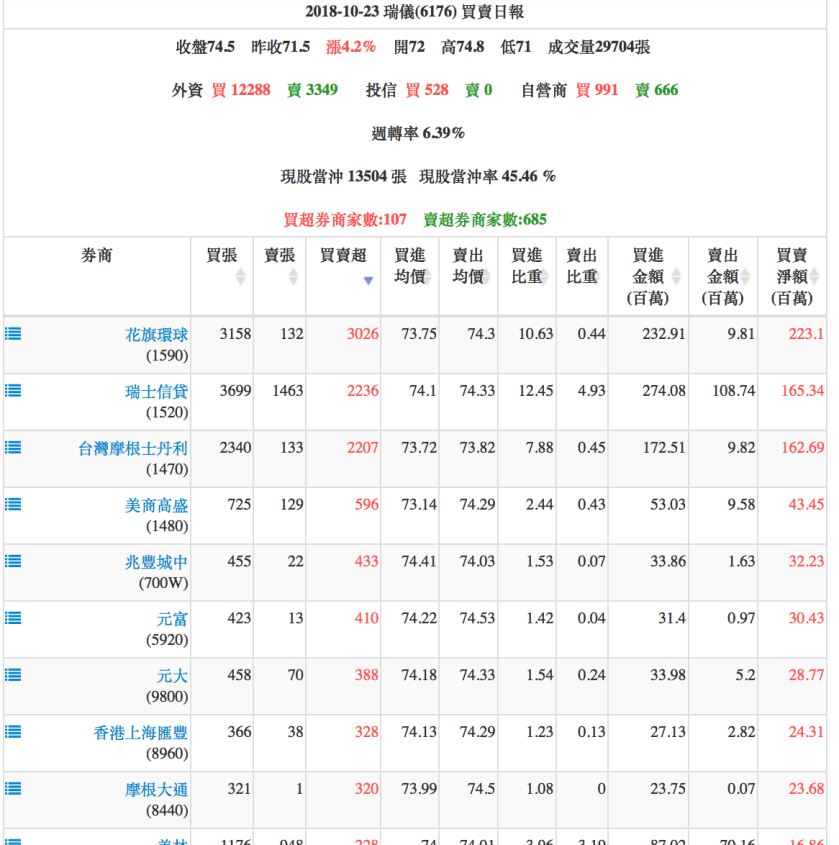This screenshot has height=845, width=839.
Task: Open details icon for 台灣摩根士丹利
Action: coord(12,448)
